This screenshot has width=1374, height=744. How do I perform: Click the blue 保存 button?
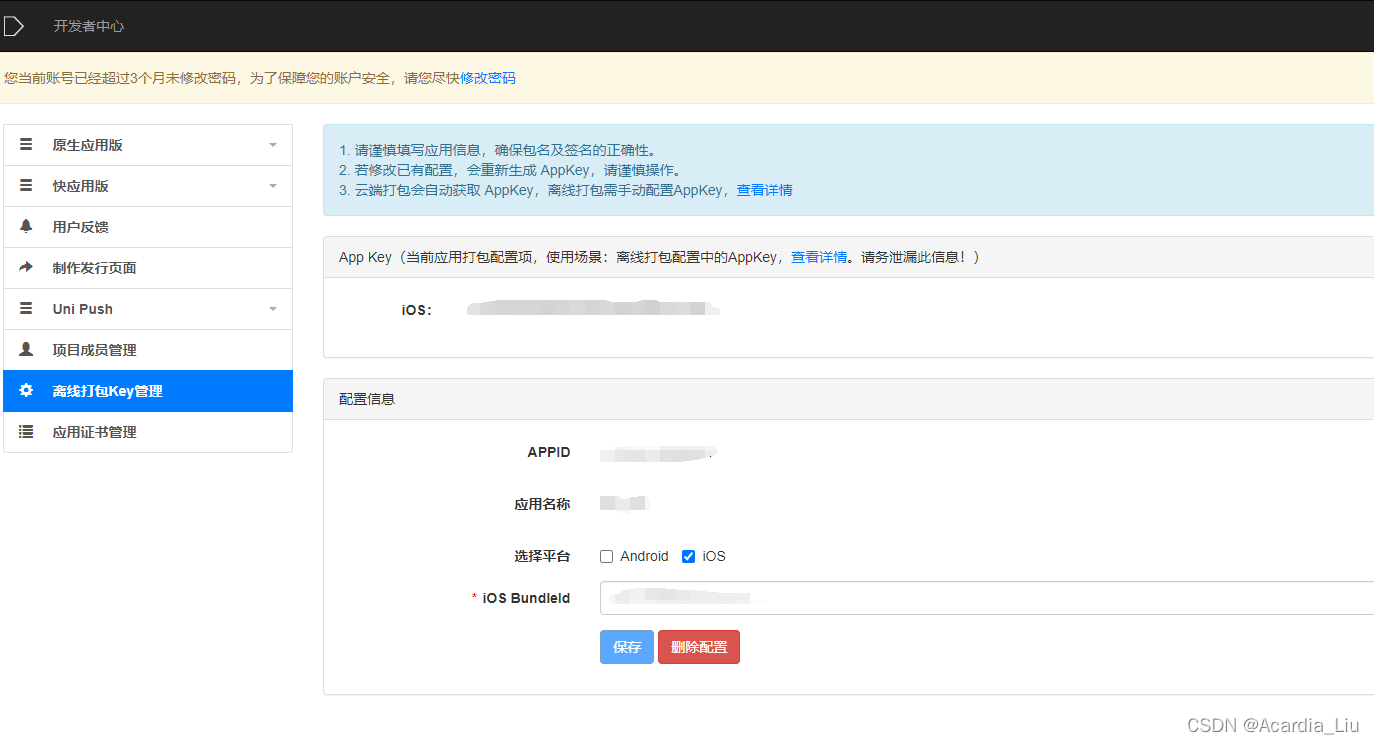(x=627, y=647)
